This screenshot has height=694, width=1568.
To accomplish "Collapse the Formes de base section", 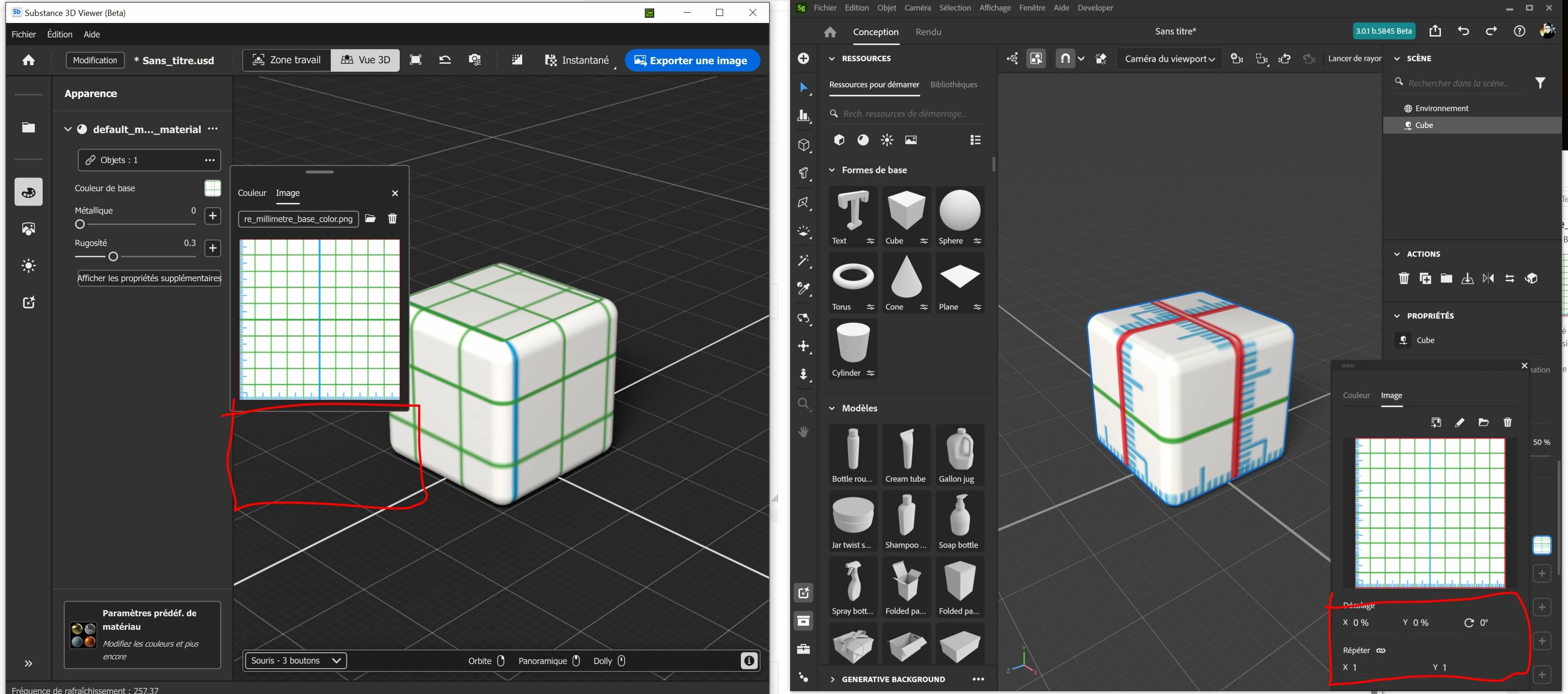I will pos(832,170).
